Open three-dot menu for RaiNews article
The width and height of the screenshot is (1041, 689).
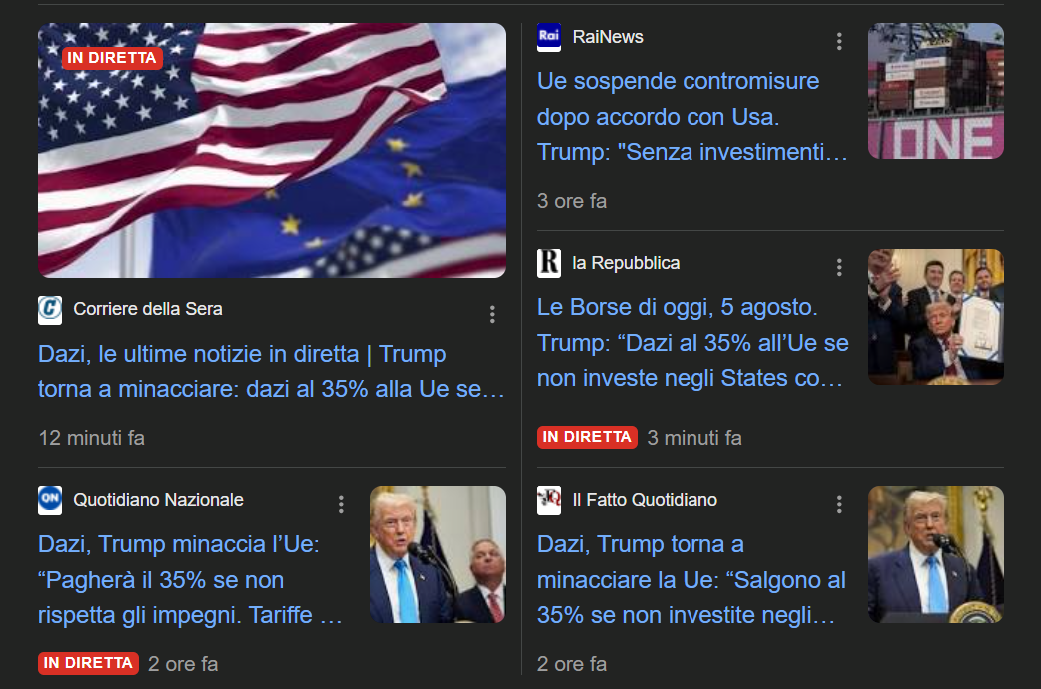click(839, 41)
